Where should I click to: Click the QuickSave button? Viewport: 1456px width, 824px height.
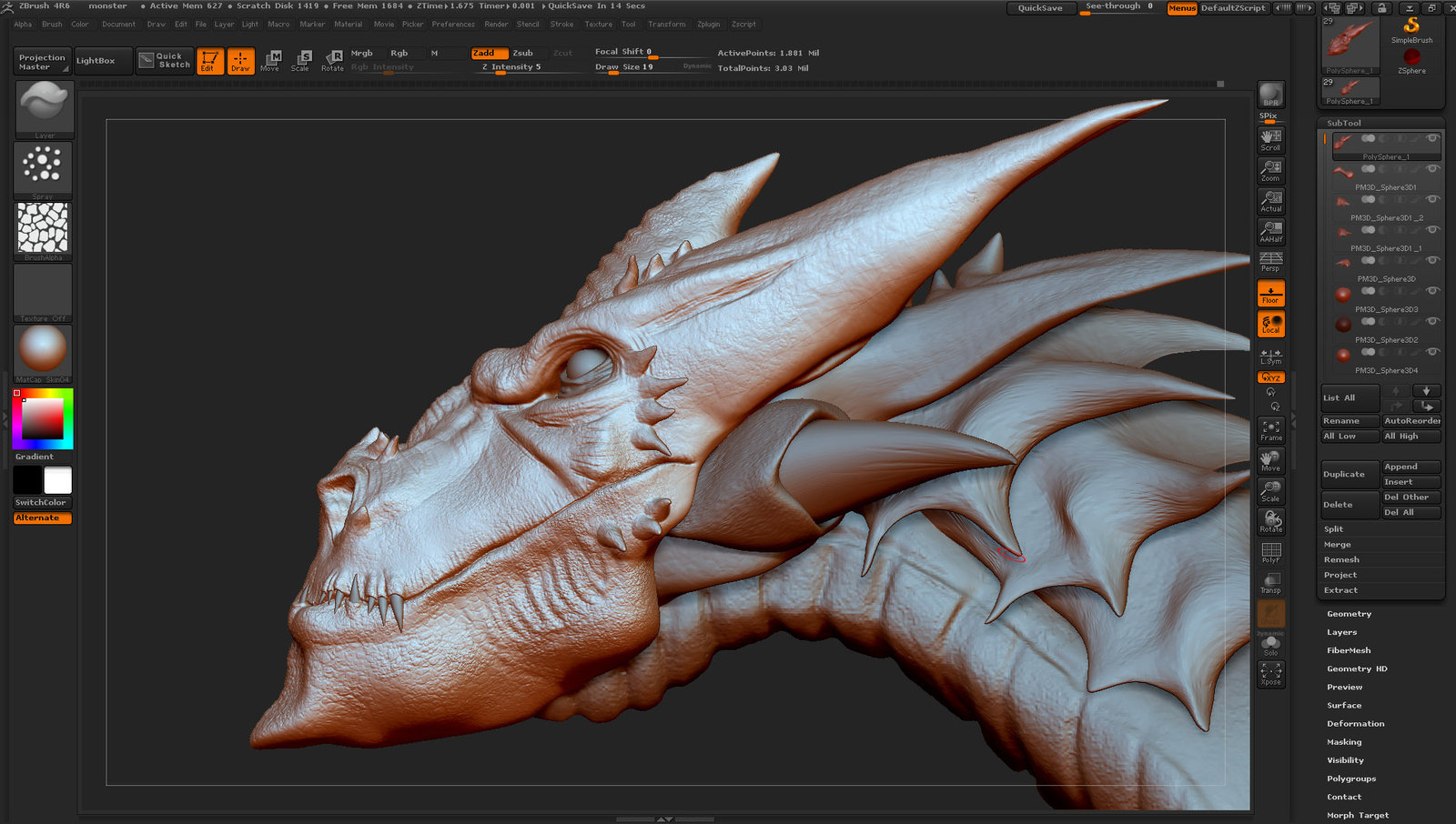pyautogui.click(x=1040, y=8)
